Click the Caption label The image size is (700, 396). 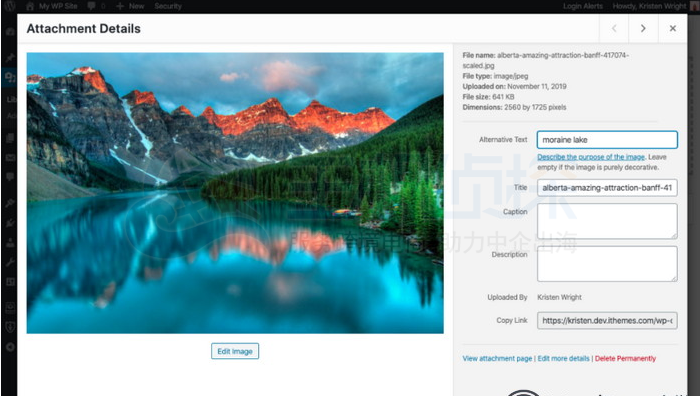click(515, 212)
